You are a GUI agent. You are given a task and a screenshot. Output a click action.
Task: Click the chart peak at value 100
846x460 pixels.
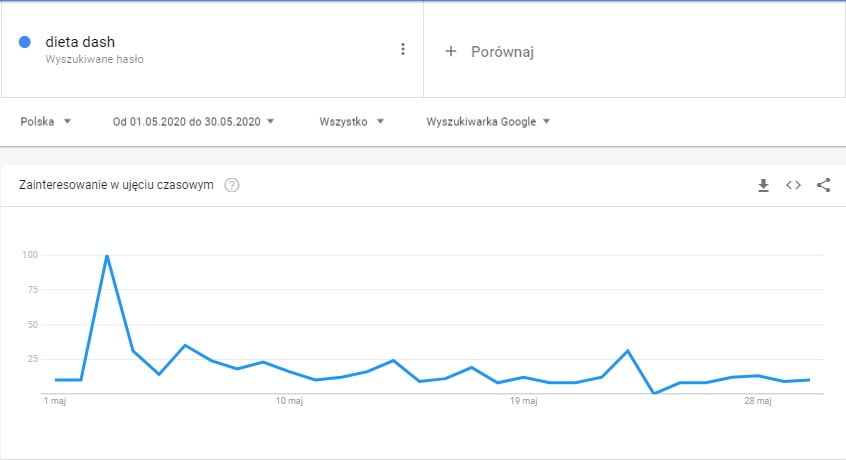[x=107, y=256]
